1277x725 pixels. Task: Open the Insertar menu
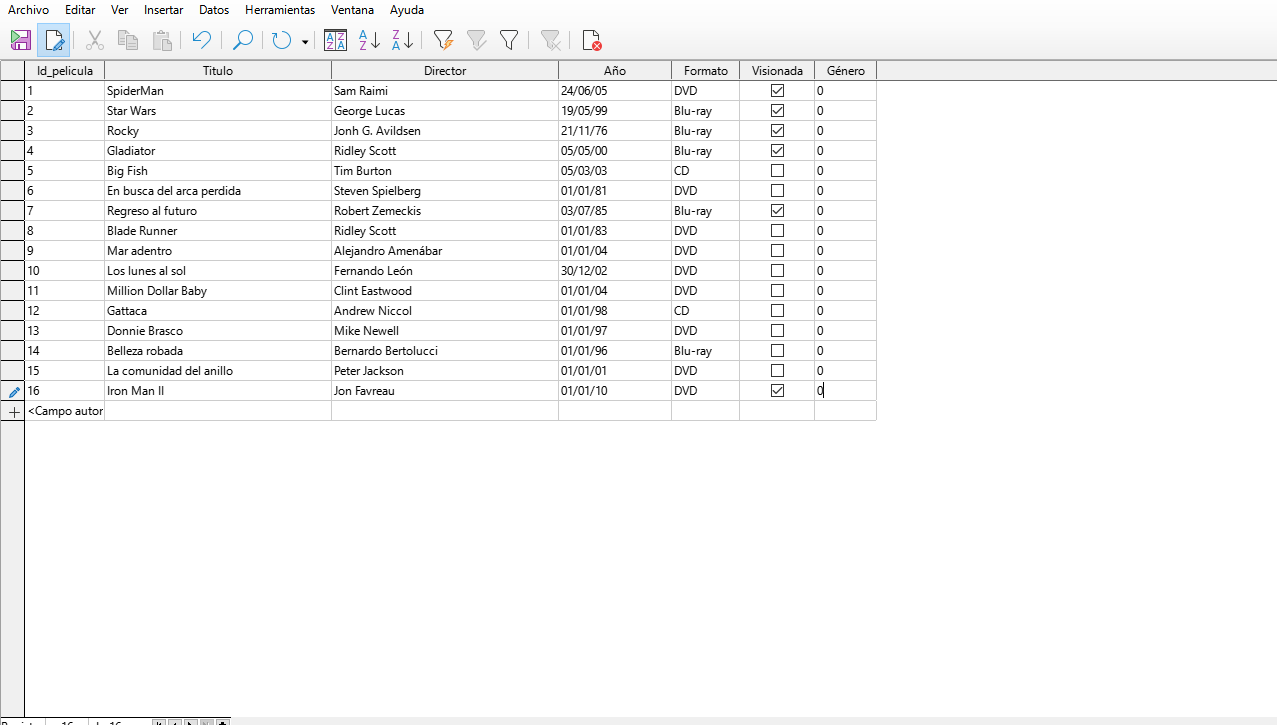pos(163,10)
